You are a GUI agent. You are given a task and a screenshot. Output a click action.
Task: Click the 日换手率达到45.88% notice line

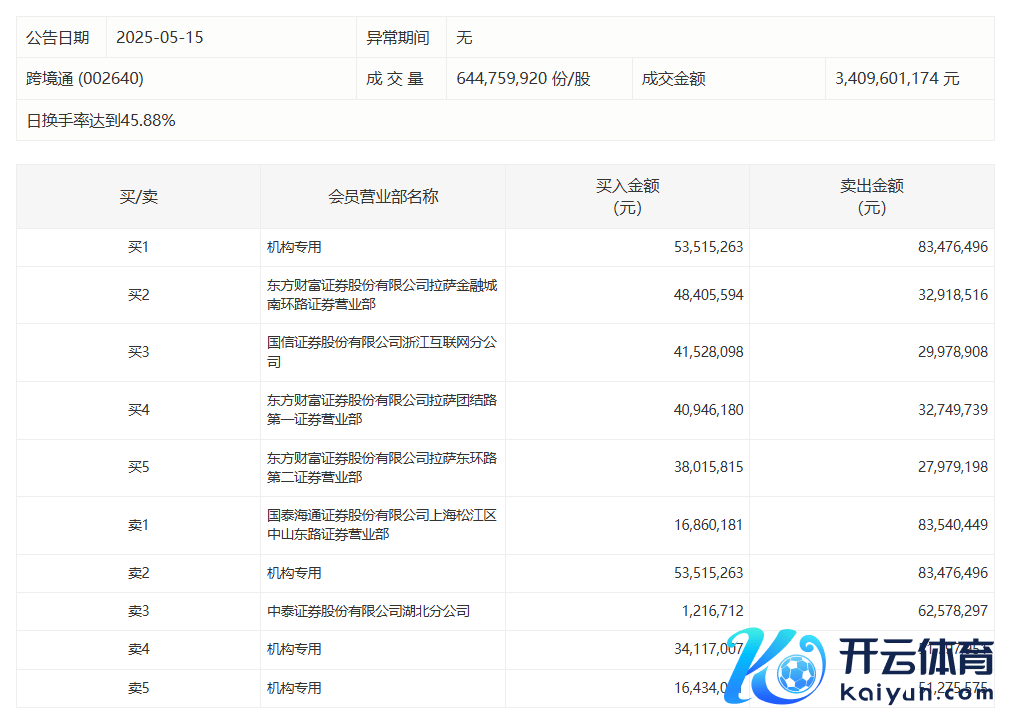tap(101, 121)
